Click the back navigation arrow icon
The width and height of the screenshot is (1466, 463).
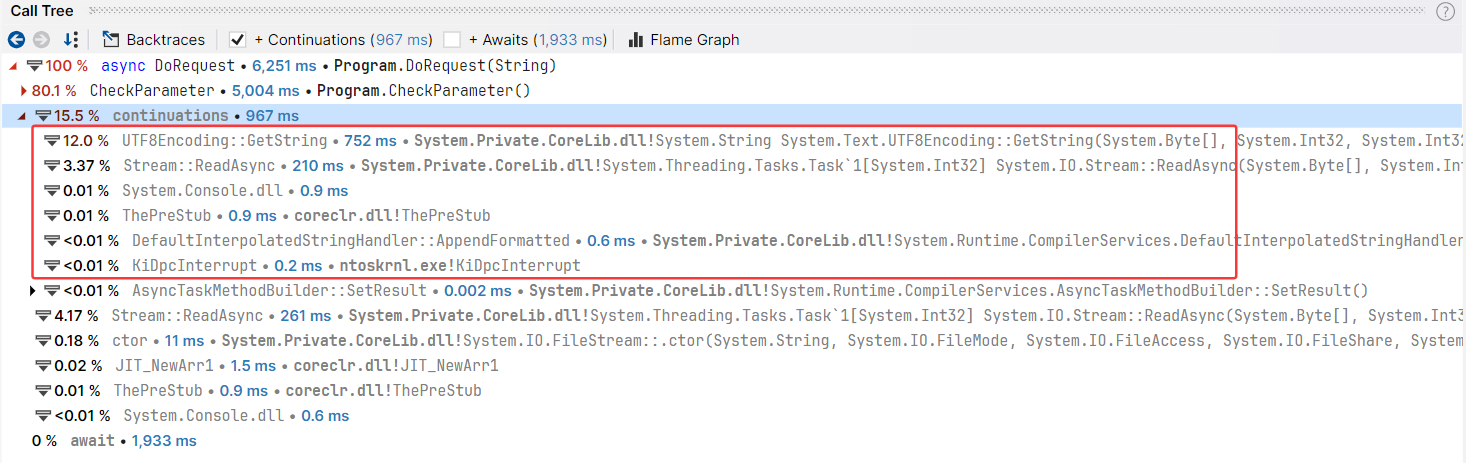pos(16,40)
